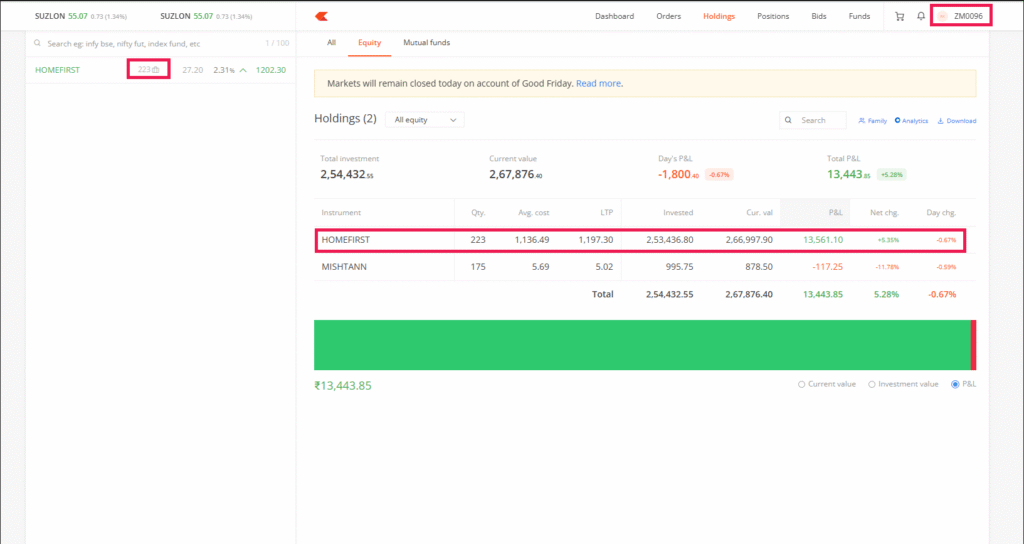Click the watchlist search magnifier icon
Viewport: 1024px width, 544px height.
click(x=37, y=43)
